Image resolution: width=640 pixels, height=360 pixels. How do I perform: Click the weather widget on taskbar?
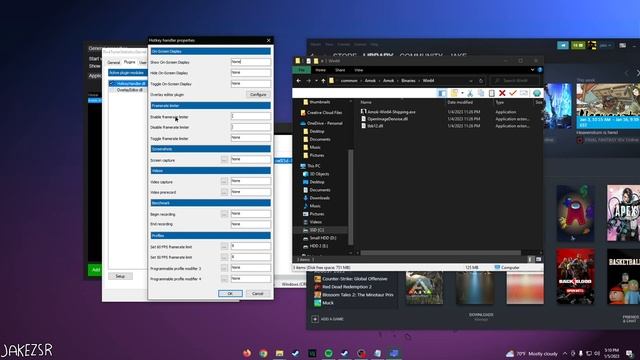[x=531, y=353]
